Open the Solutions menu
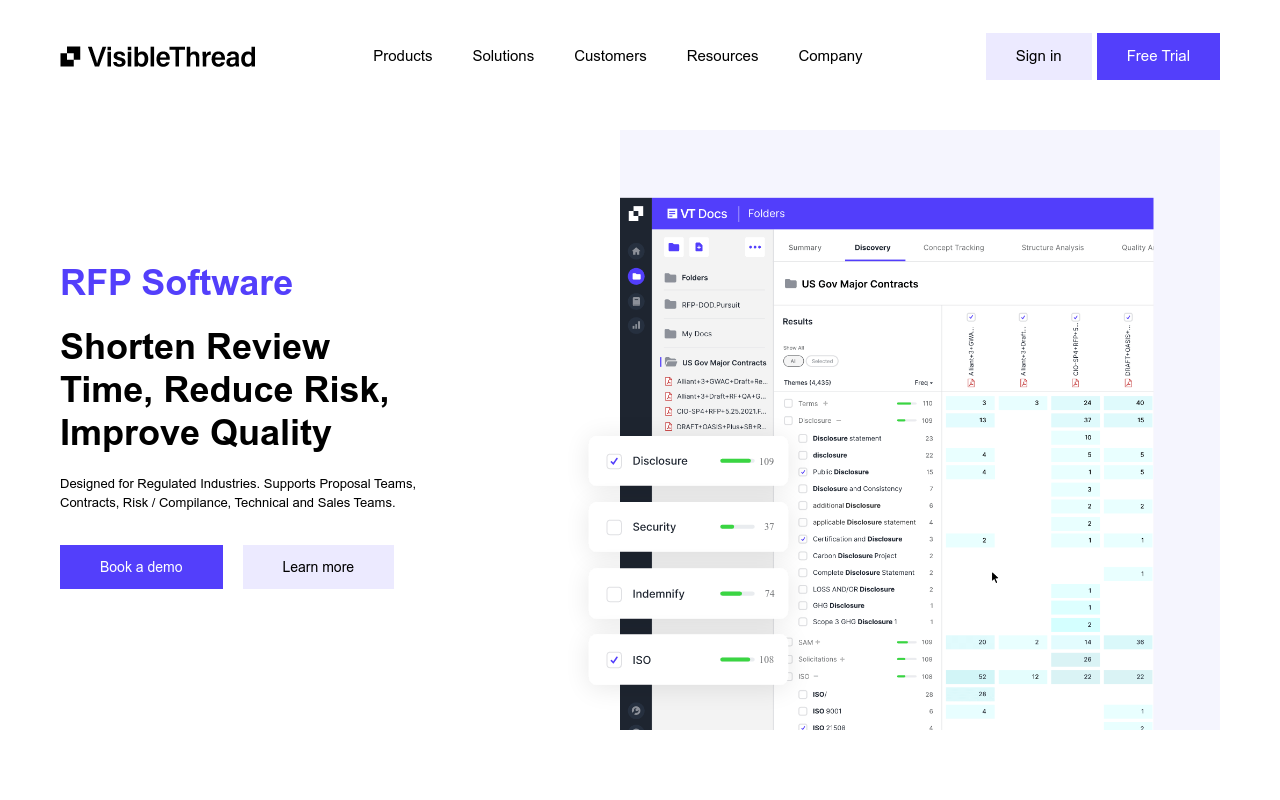1280x800 pixels. (503, 56)
